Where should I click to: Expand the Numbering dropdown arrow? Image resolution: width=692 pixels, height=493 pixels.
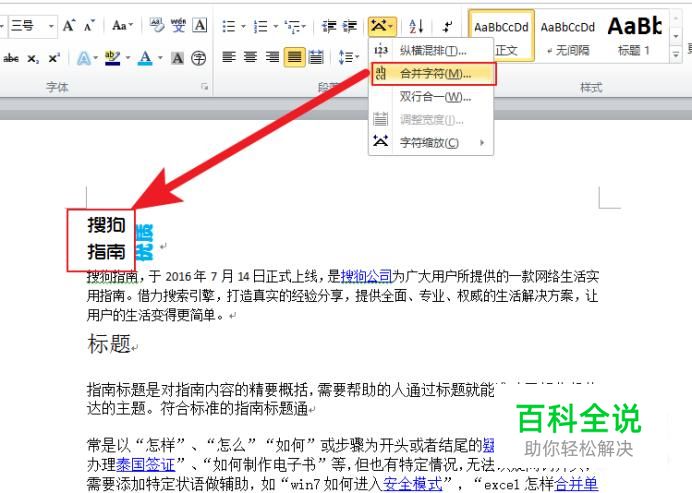point(275,26)
